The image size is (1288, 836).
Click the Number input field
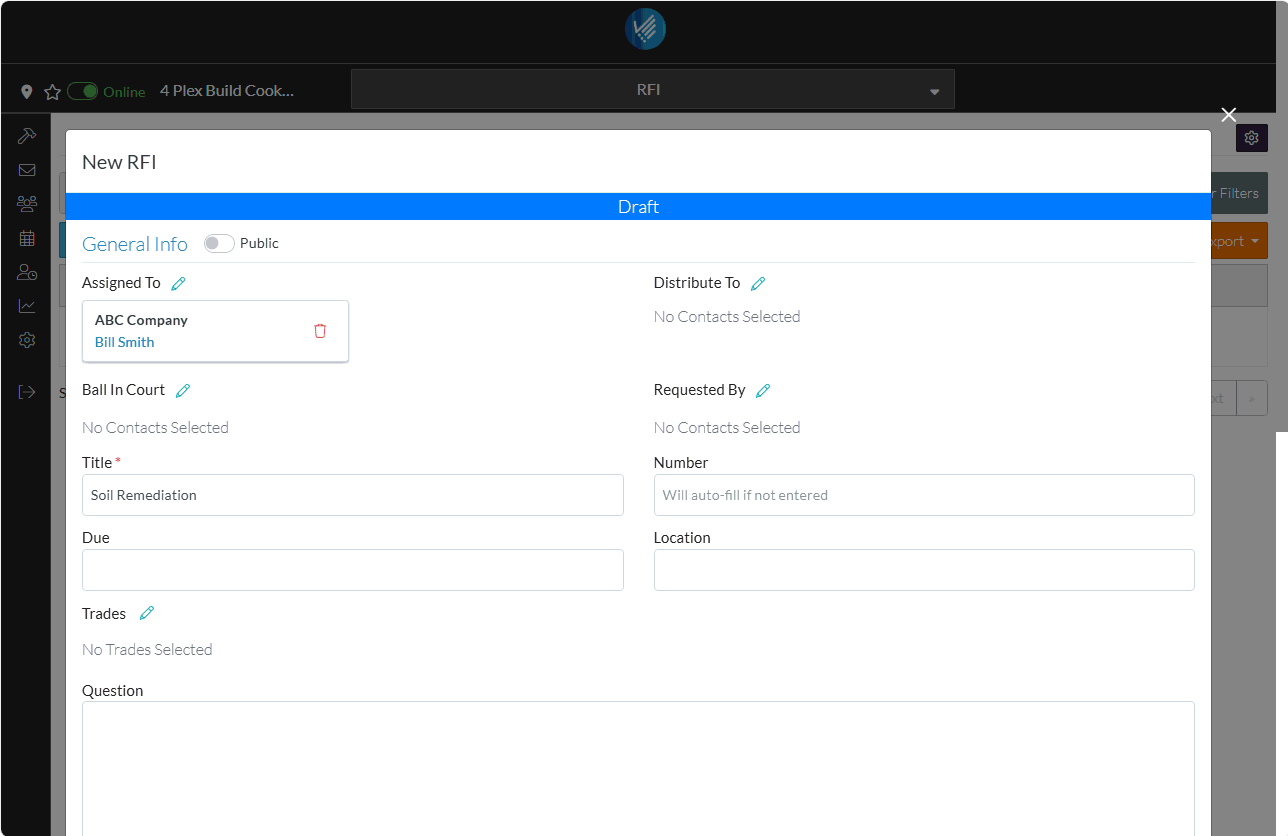pos(924,495)
